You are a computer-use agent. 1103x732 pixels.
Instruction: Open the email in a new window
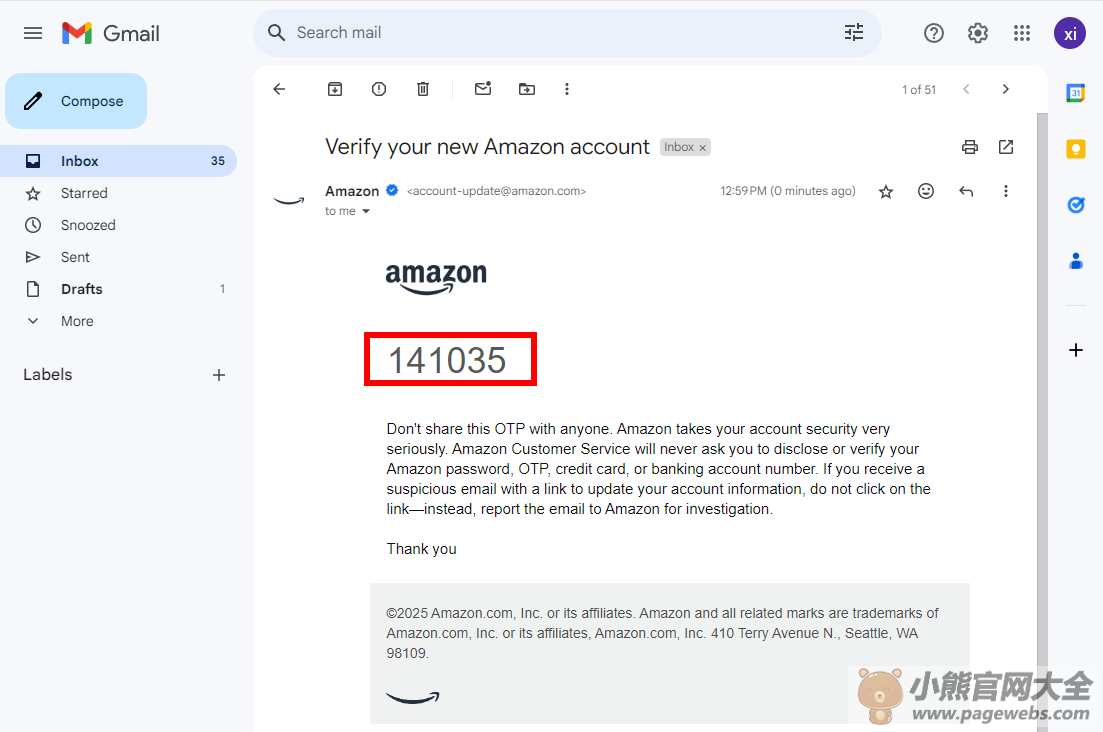tap(1006, 147)
